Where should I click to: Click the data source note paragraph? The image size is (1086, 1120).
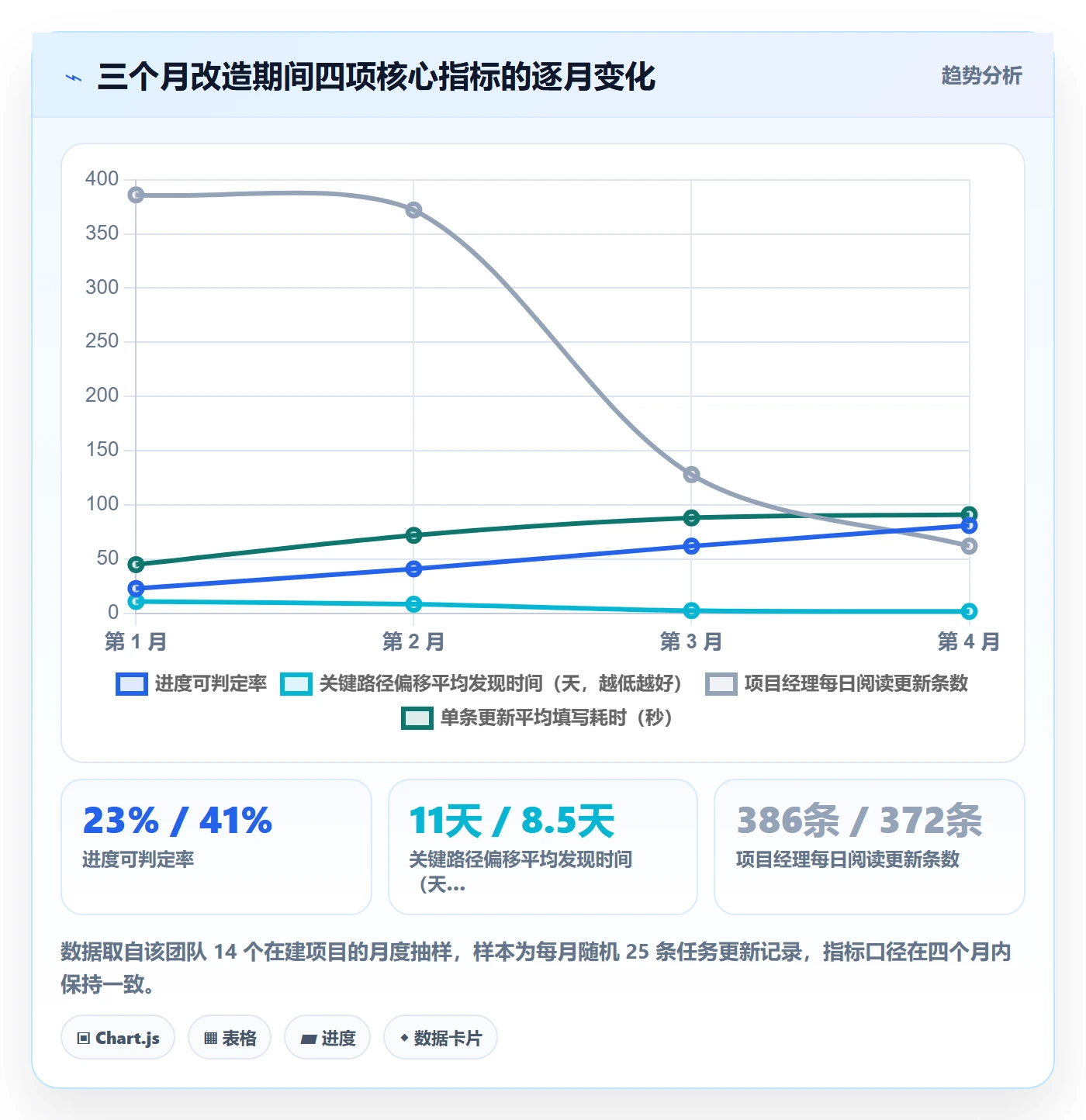coord(536,968)
